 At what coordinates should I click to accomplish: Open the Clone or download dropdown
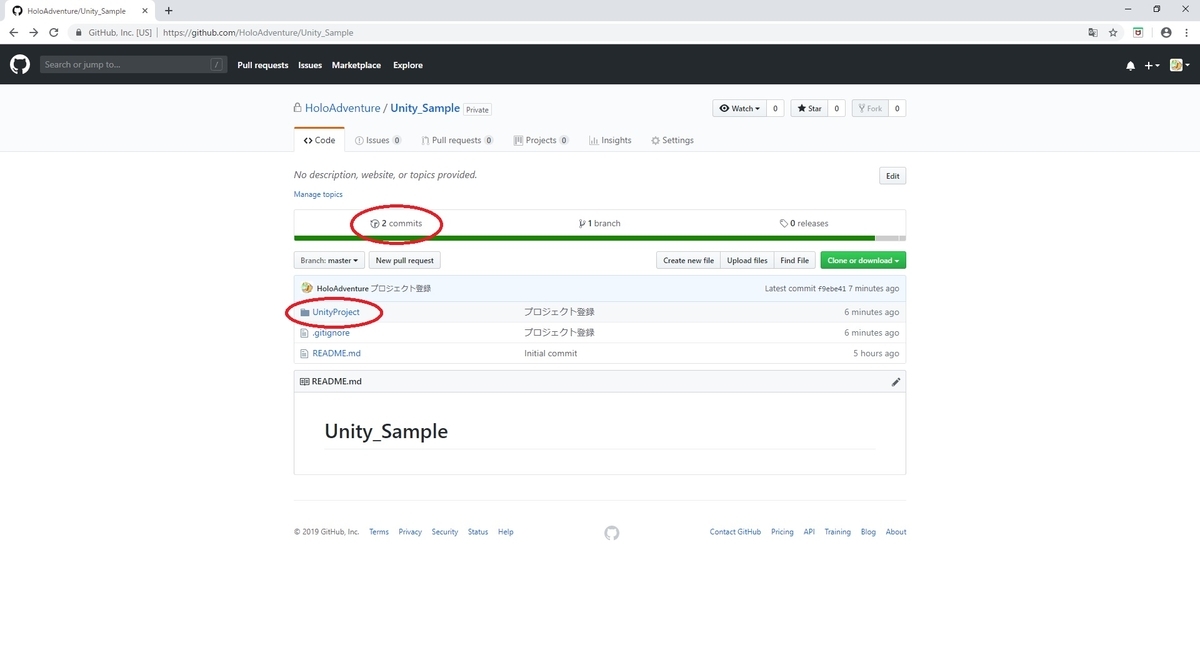tap(863, 260)
